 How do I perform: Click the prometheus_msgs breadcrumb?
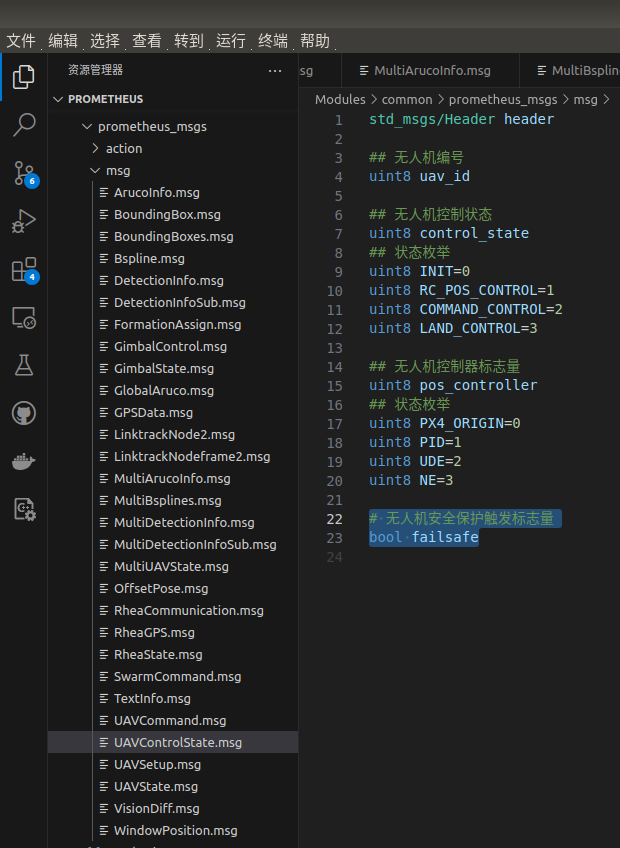tap(503, 100)
